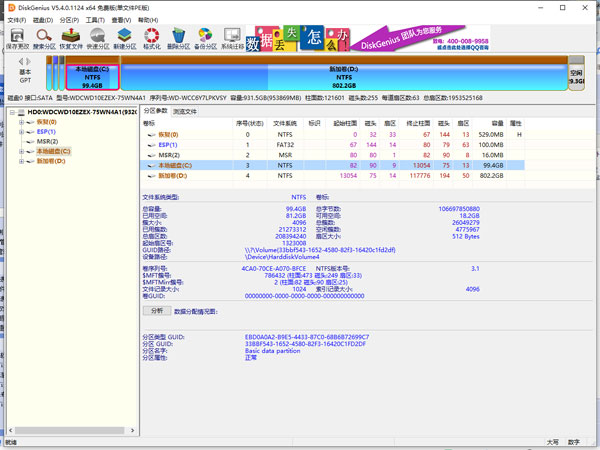Click the 快速分区 quick partition icon
Image resolution: width=600 pixels, height=450 pixels.
98,38
